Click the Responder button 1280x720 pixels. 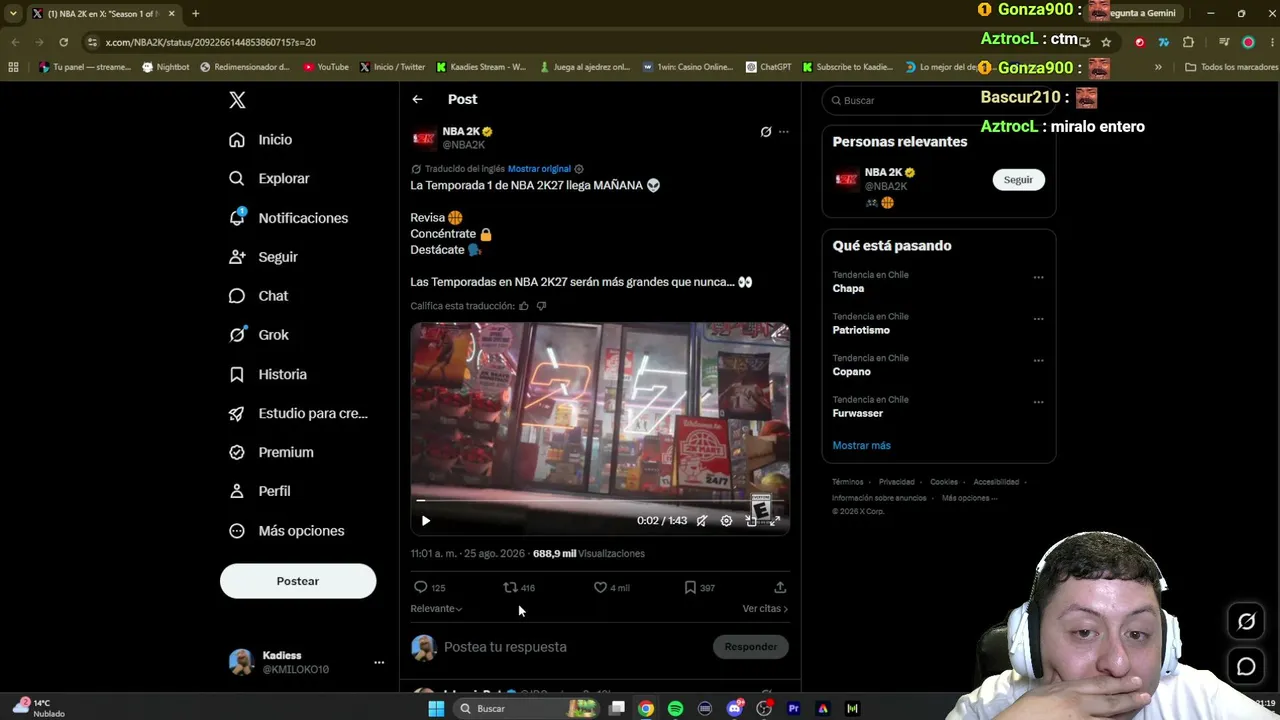pyautogui.click(x=751, y=647)
